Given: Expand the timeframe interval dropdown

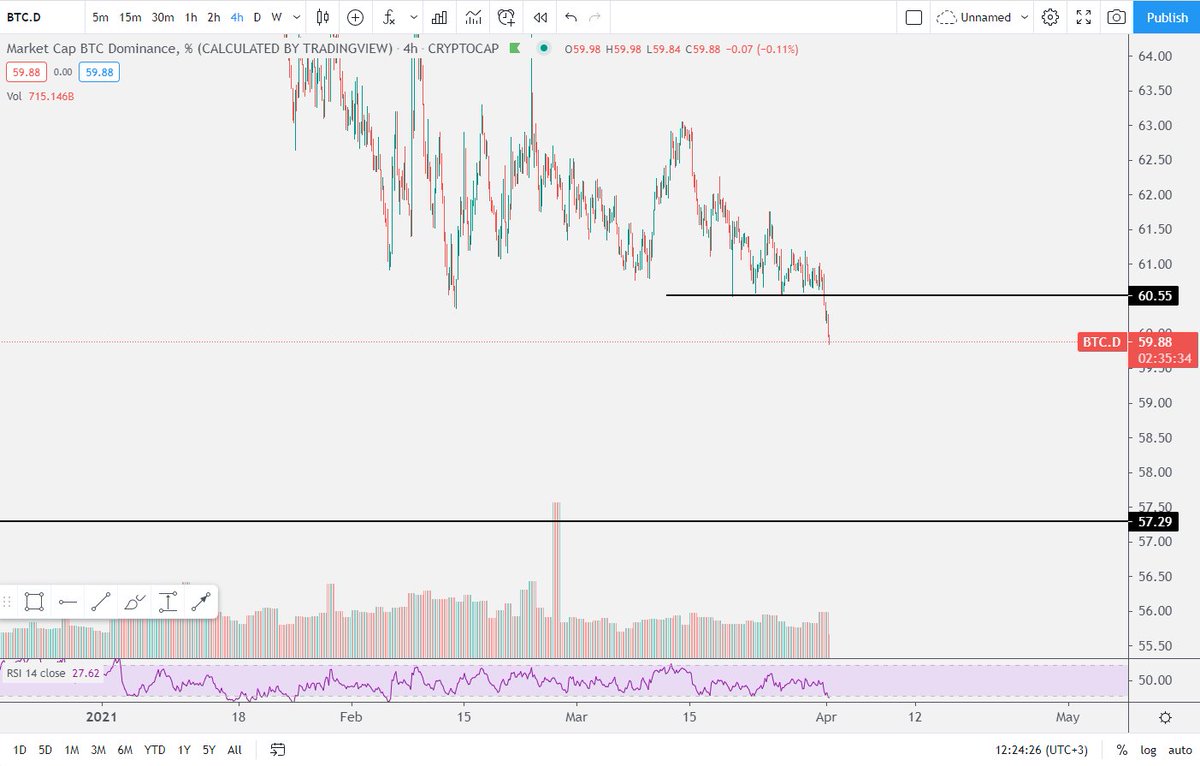Looking at the screenshot, I should click(297, 17).
